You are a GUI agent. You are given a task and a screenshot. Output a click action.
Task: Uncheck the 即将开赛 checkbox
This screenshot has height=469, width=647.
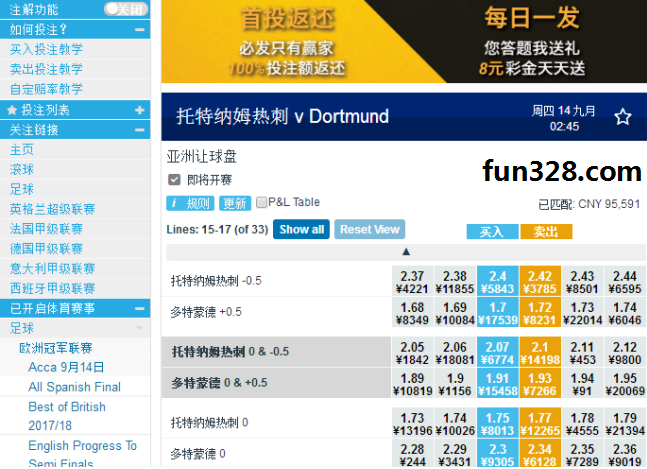pos(174,180)
